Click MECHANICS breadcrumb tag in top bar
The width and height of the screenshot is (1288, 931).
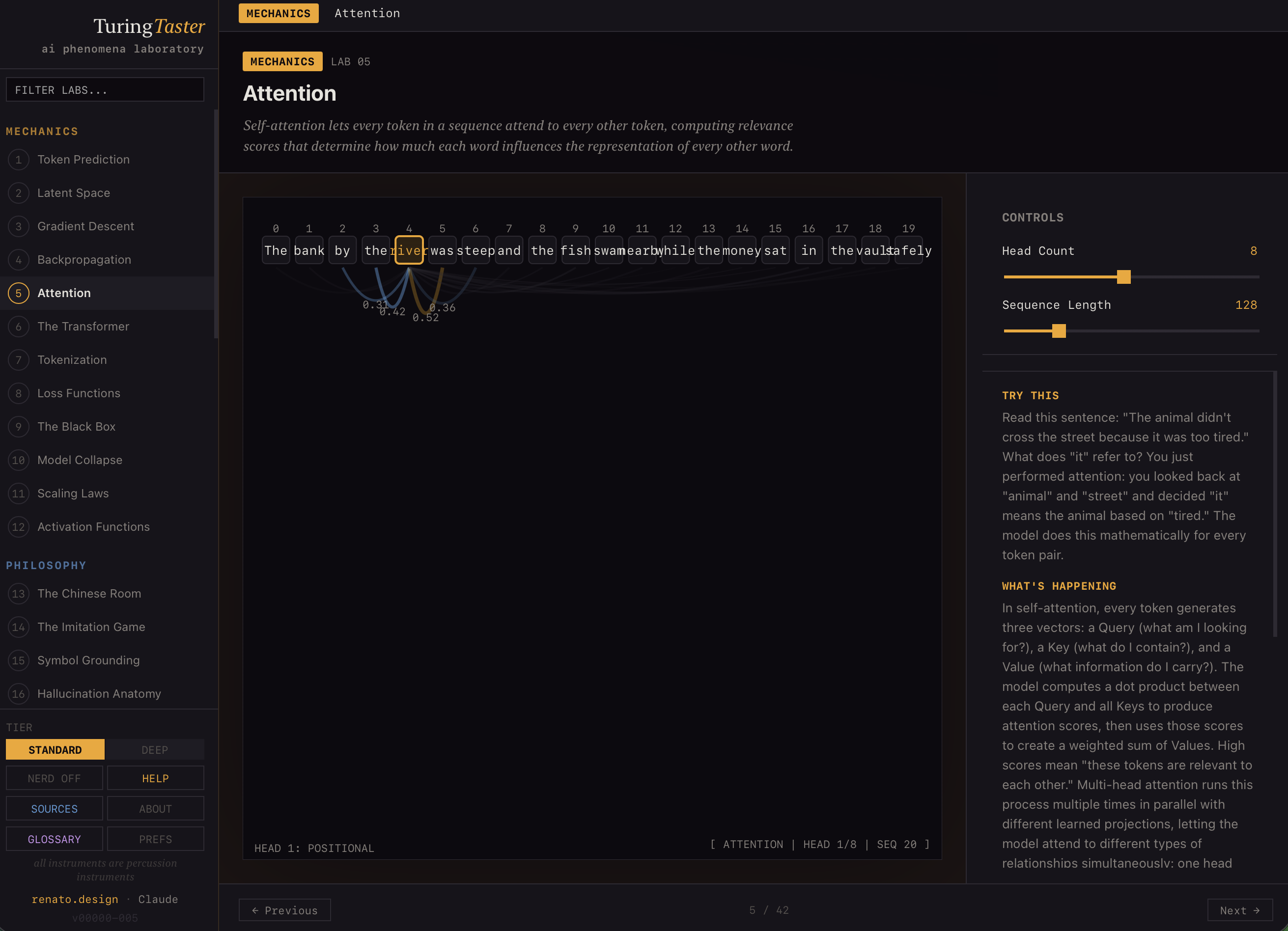point(278,13)
